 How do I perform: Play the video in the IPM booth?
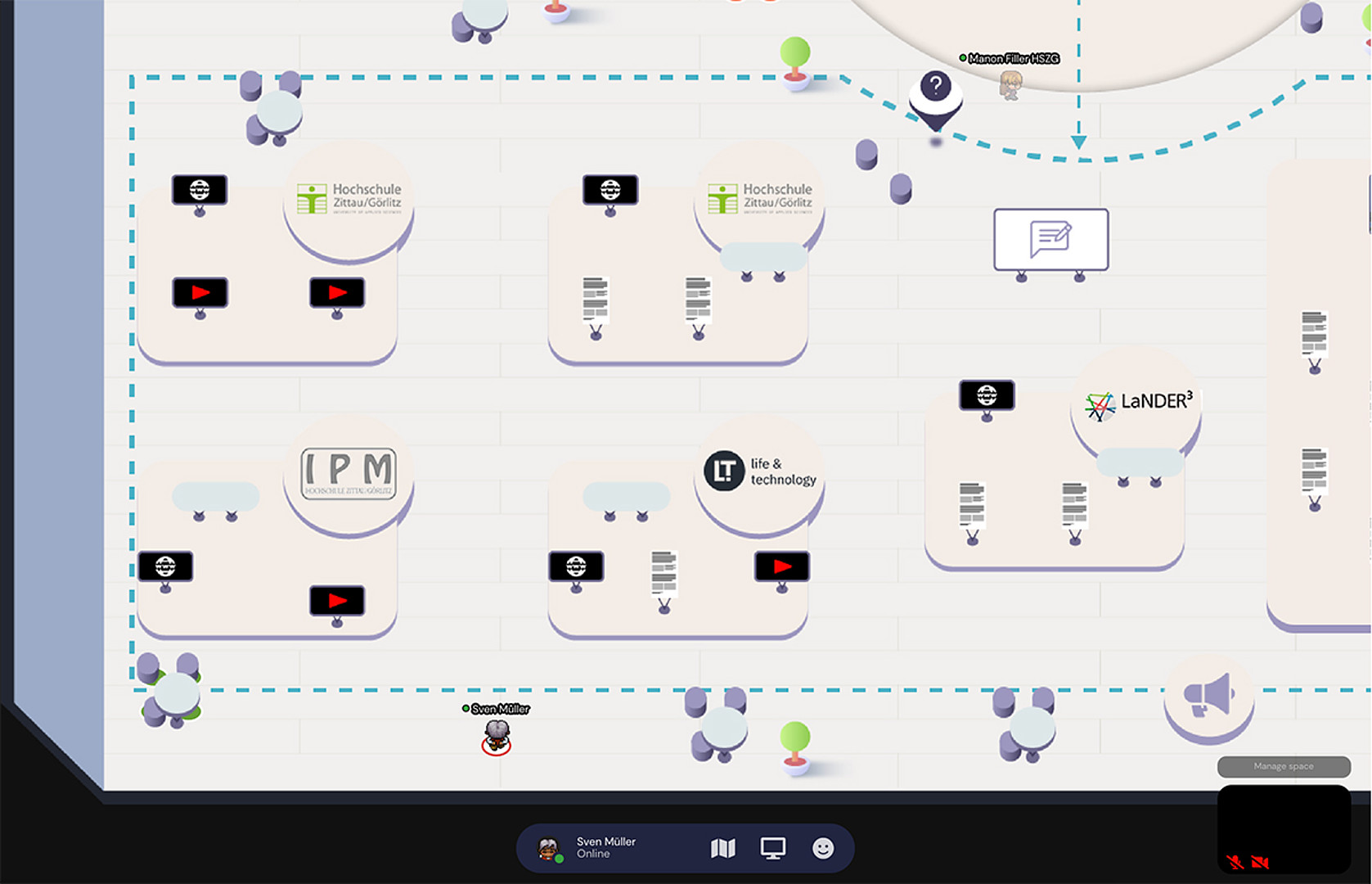pyautogui.click(x=337, y=601)
